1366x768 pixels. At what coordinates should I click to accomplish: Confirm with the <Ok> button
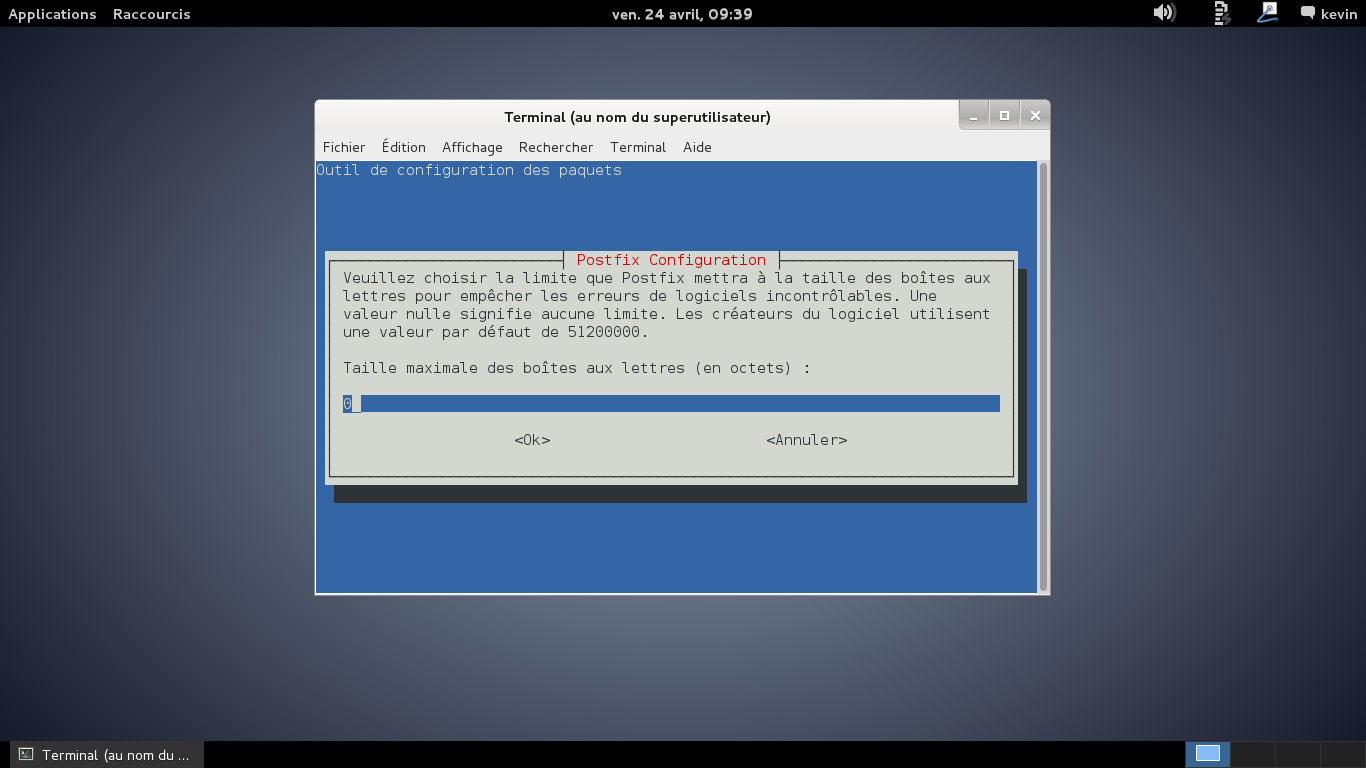coord(532,440)
